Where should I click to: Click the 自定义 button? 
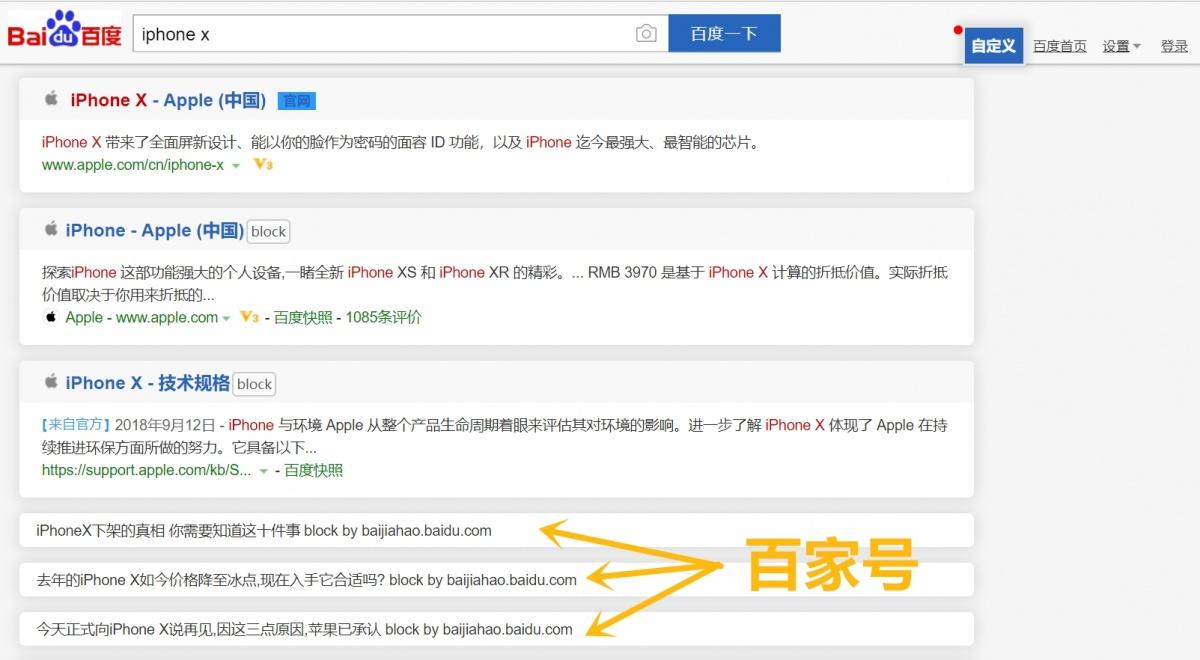(x=994, y=46)
